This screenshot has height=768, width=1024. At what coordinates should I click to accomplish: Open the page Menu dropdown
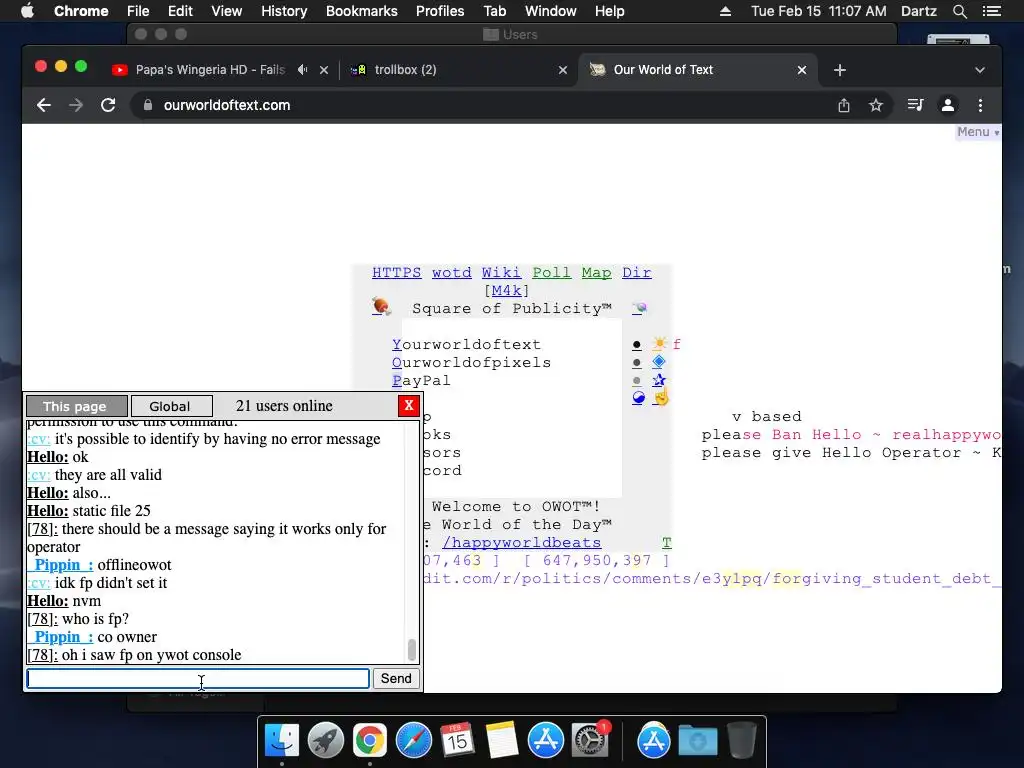click(978, 132)
